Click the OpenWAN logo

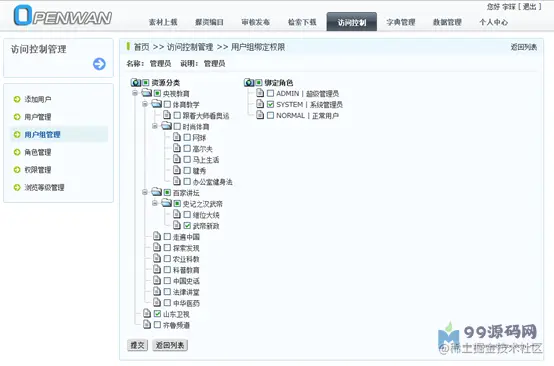63,16
